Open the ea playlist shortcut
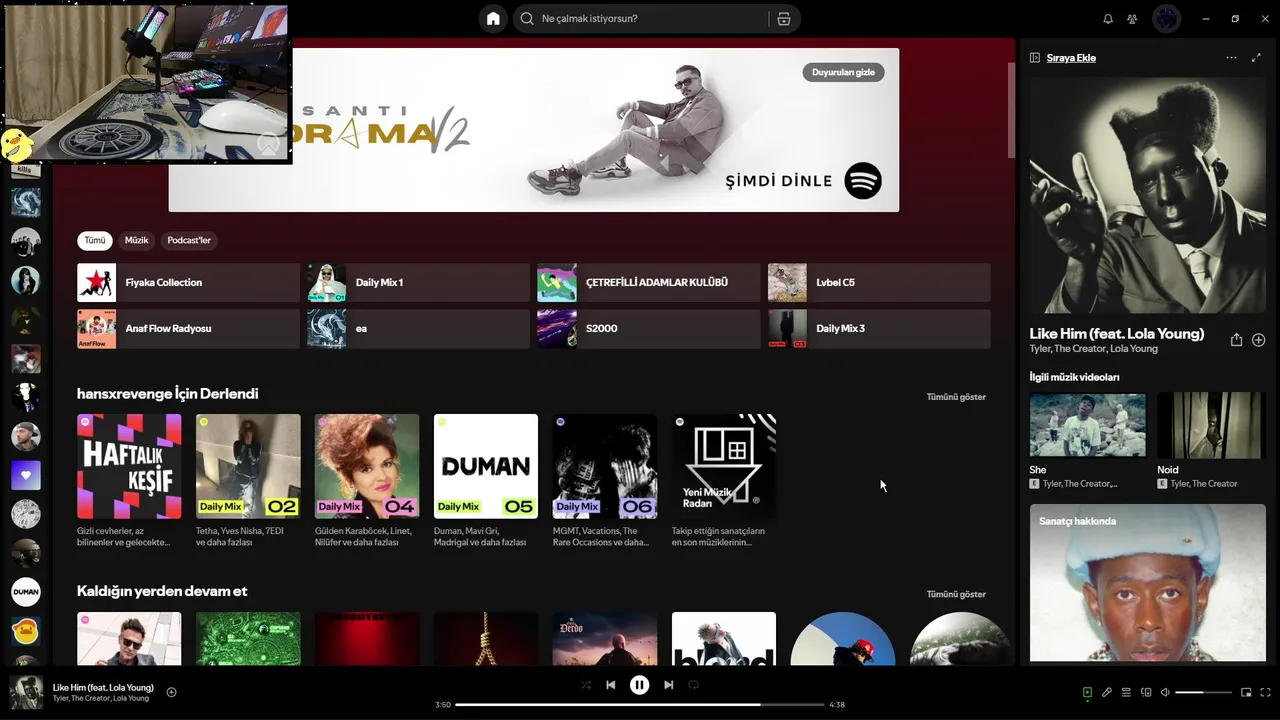 tap(418, 329)
